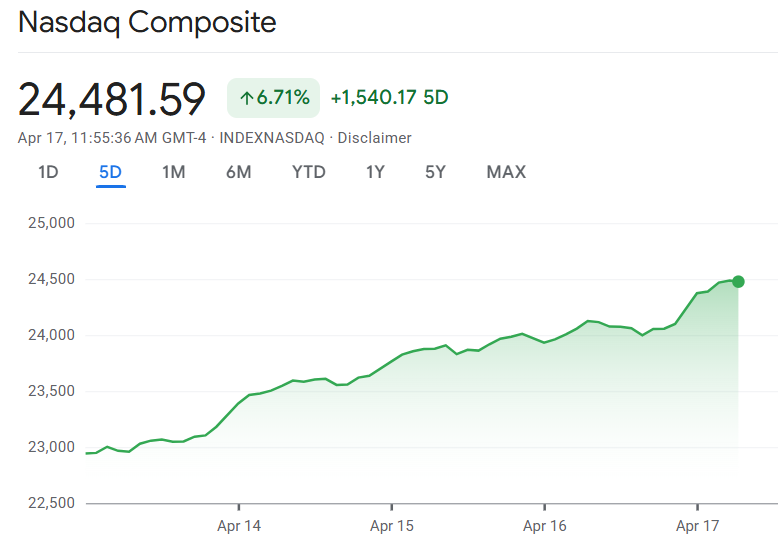
Task: Show the YTD chart range
Action: (309, 172)
